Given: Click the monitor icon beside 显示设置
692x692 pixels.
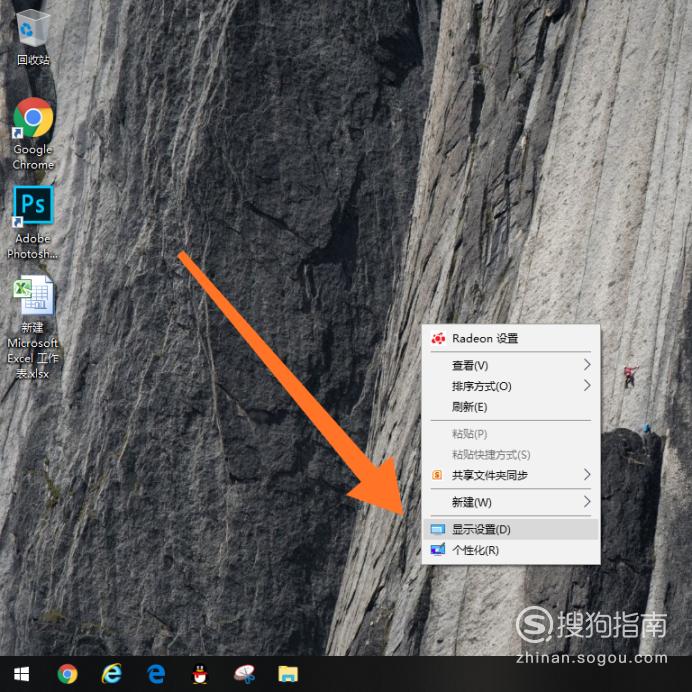Looking at the screenshot, I should coord(438,529).
